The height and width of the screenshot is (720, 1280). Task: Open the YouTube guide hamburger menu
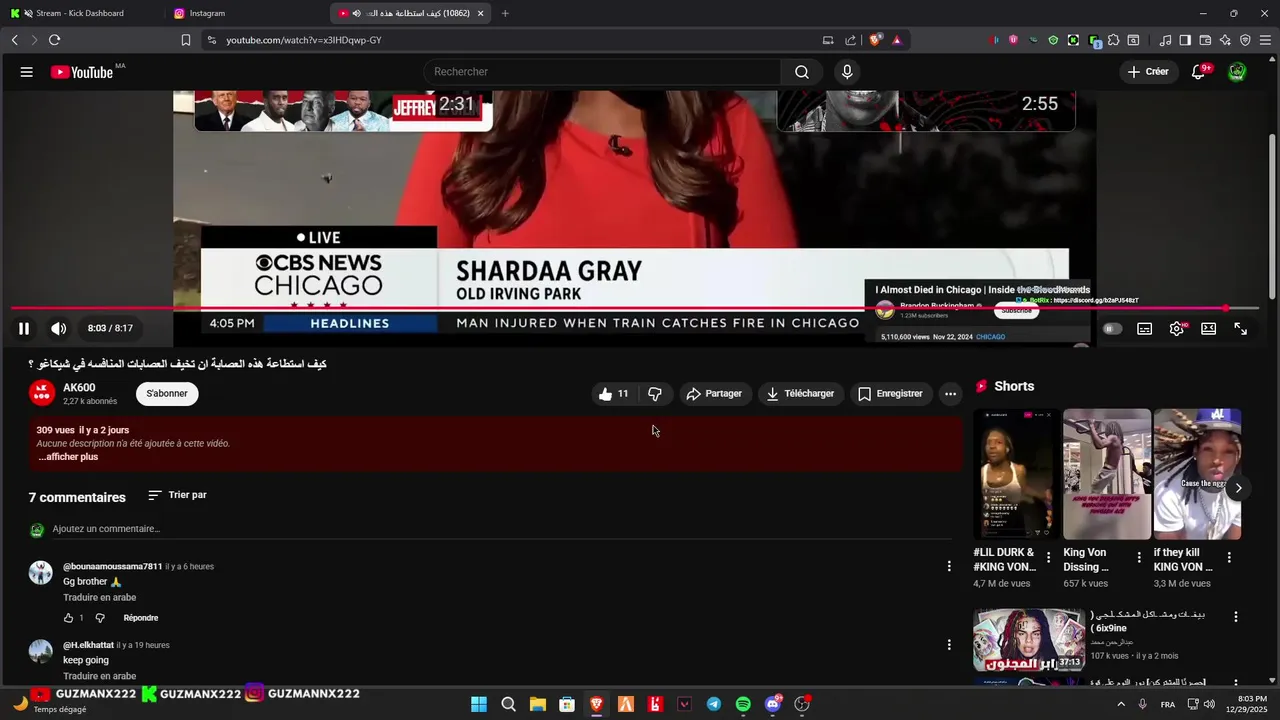[x=26, y=72]
